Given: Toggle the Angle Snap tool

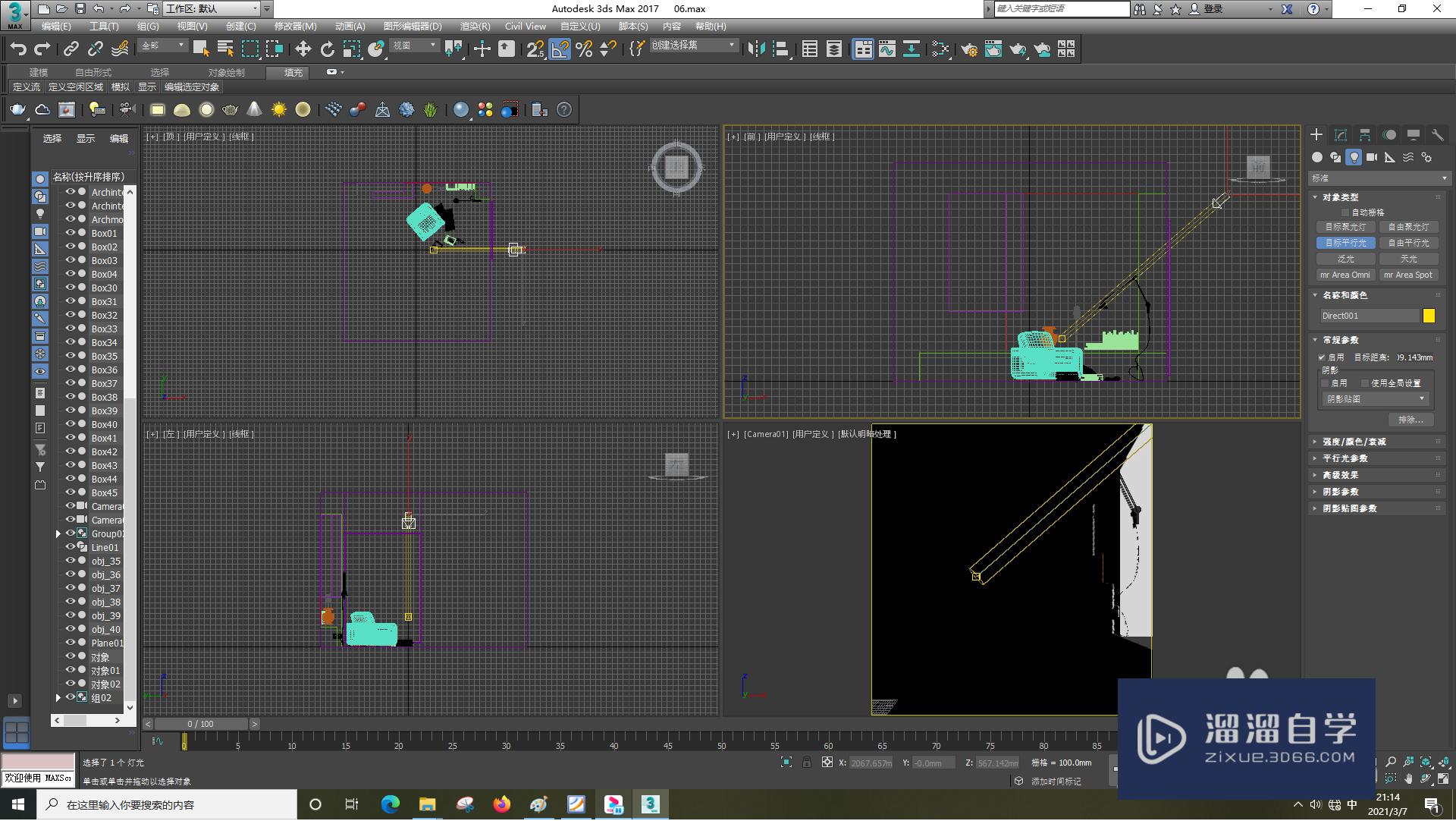Looking at the screenshot, I should pyautogui.click(x=560, y=49).
